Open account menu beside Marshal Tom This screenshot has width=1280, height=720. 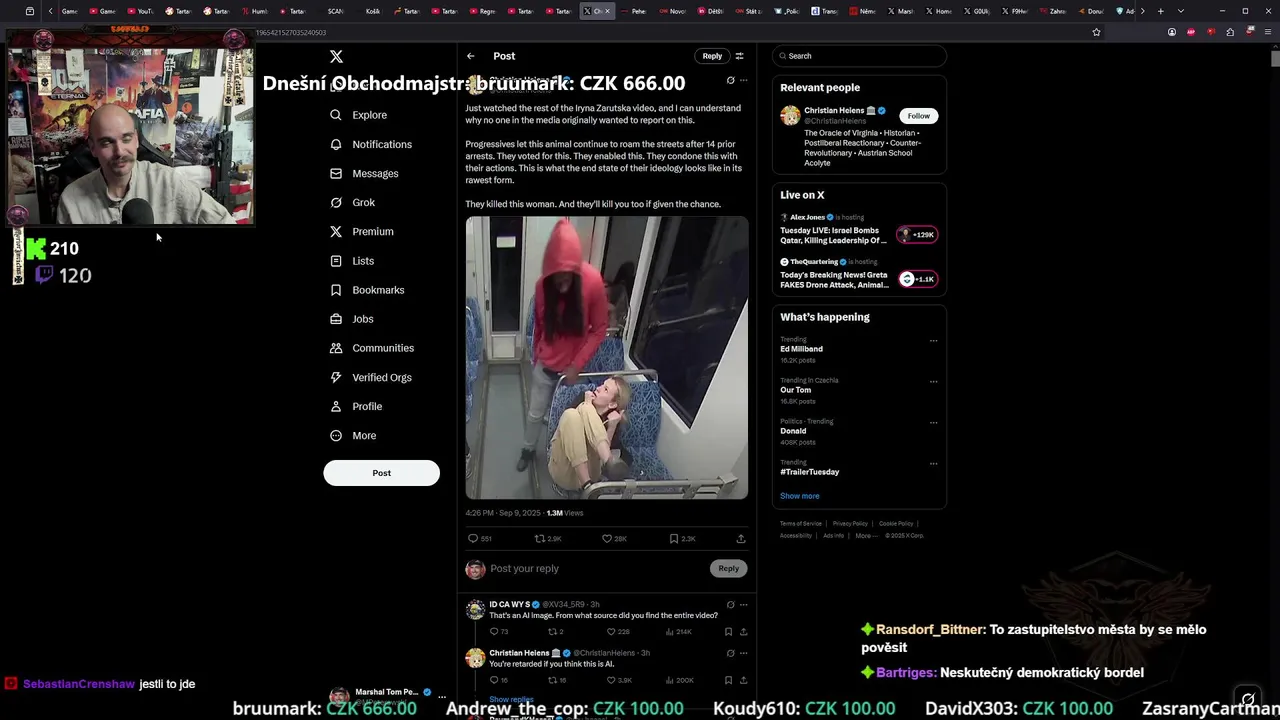pyautogui.click(x=442, y=696)
